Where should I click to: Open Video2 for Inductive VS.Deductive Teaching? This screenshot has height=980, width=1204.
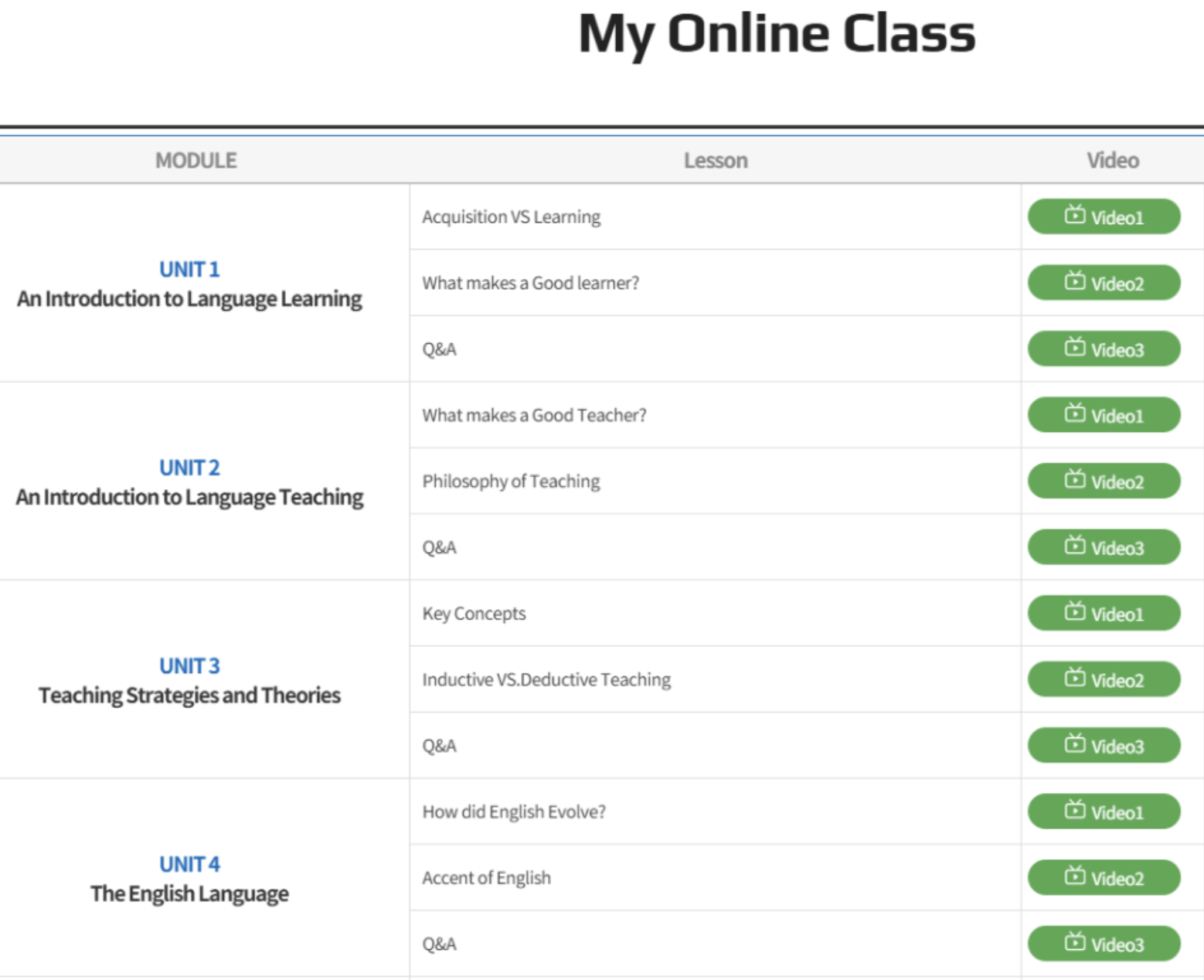tap(1104, 679)
